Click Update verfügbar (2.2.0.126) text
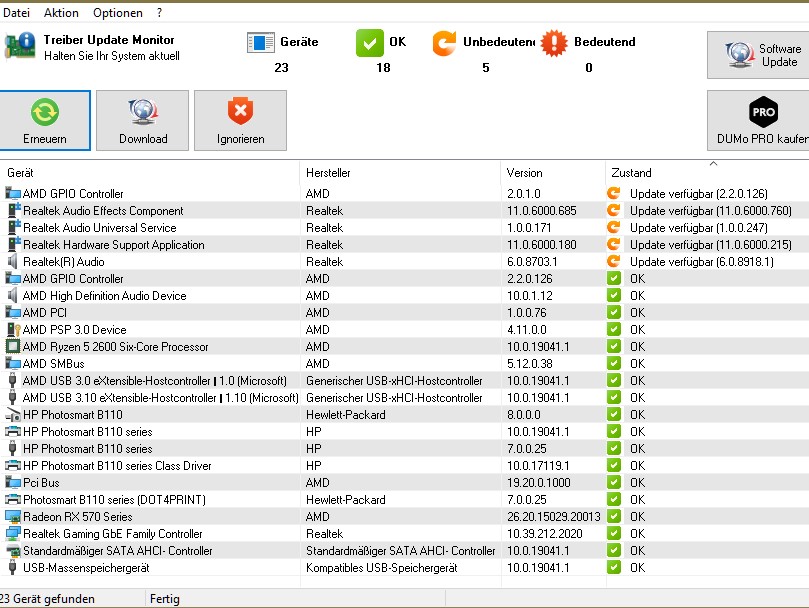The height and width of the screenshot is (608, 809). point(699,194)
